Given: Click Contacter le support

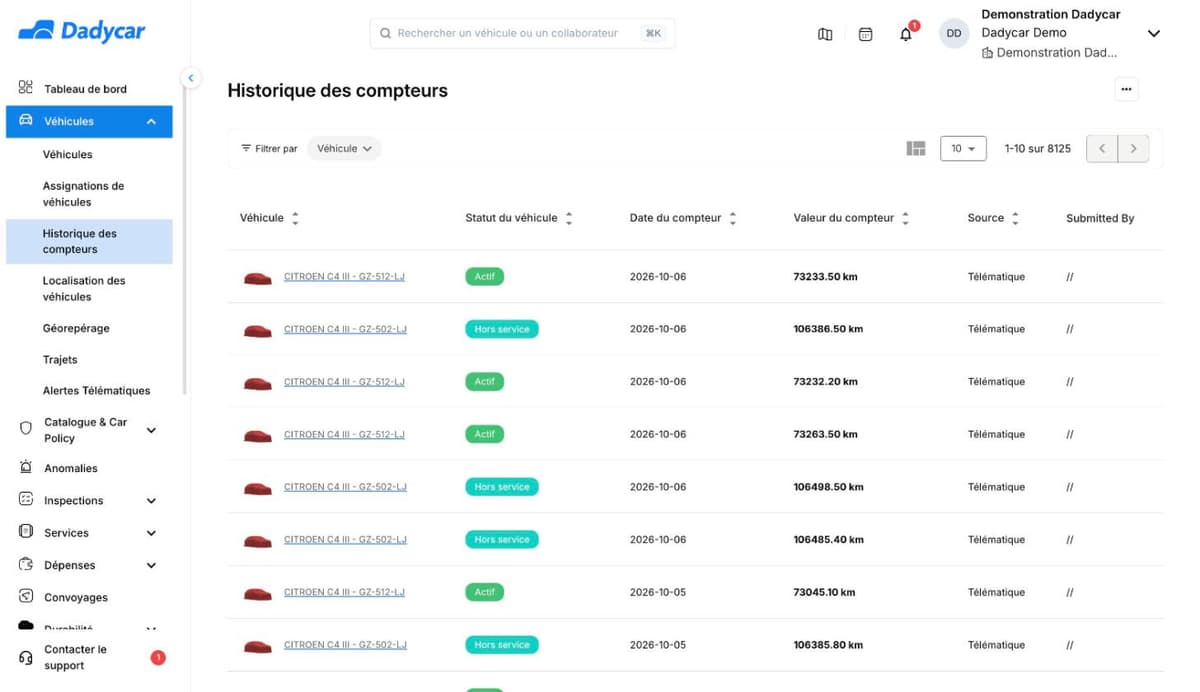Looking at the screenshot, I should click(75, 657).
